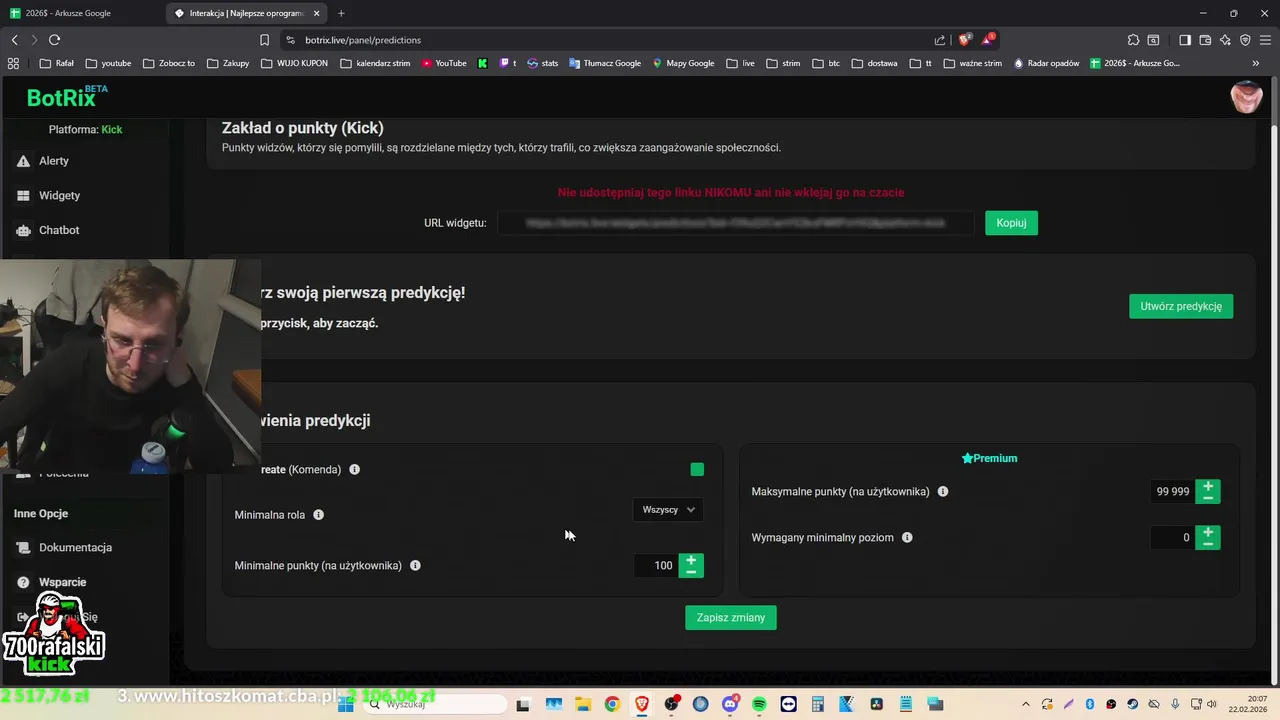Open Widgety in the sidebar

click(59, 196)
